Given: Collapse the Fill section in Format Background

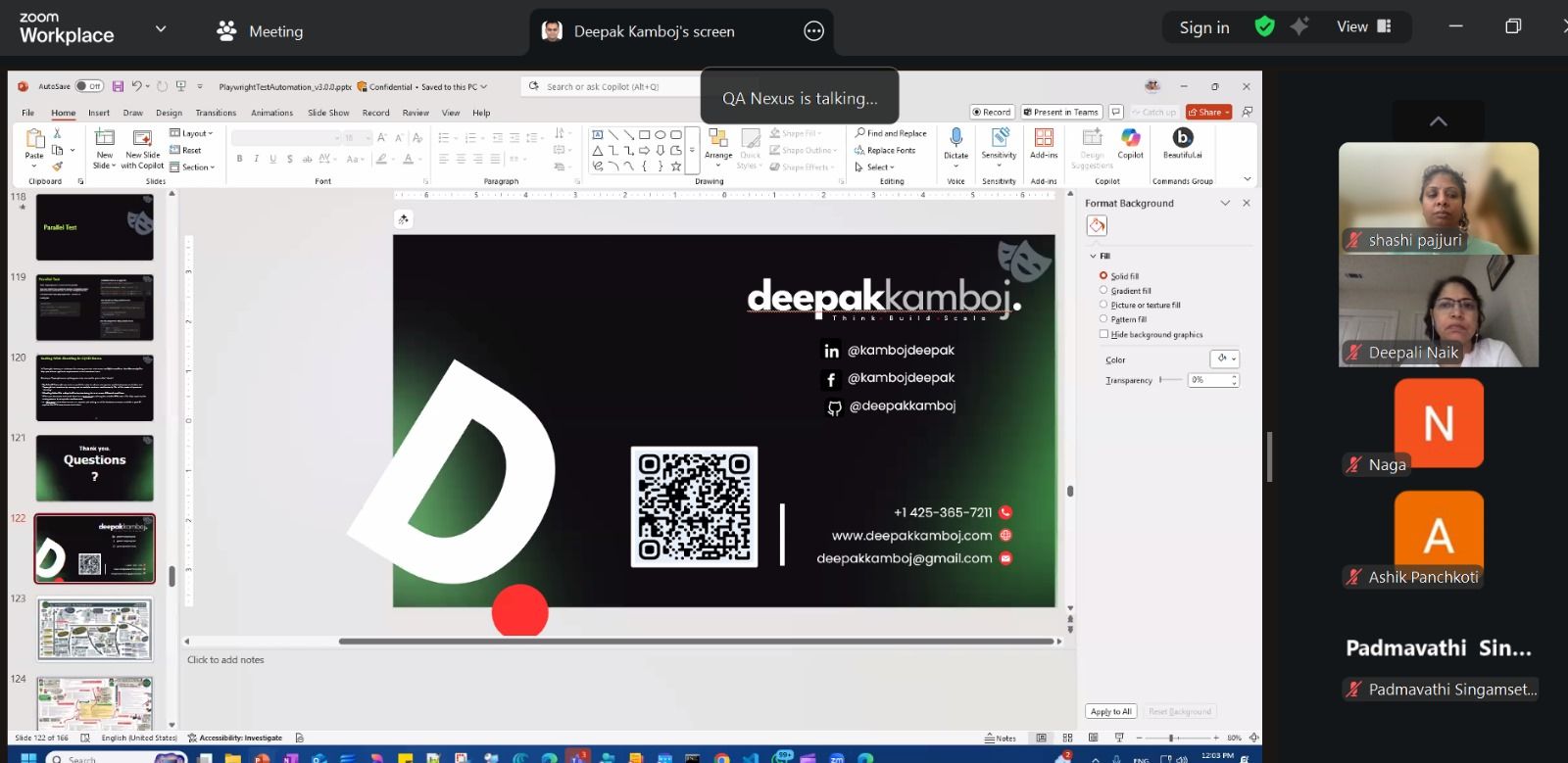Looking at the screenshot, I should coord(1094,256).
